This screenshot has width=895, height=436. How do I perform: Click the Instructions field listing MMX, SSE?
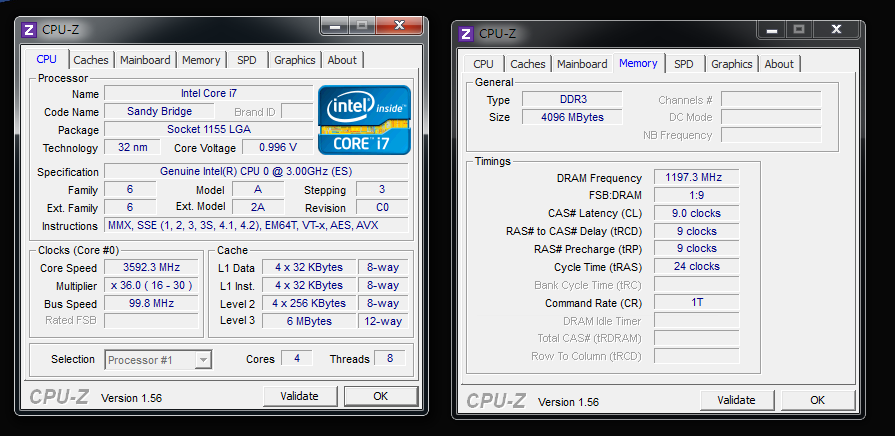click(x=256, y=225)
